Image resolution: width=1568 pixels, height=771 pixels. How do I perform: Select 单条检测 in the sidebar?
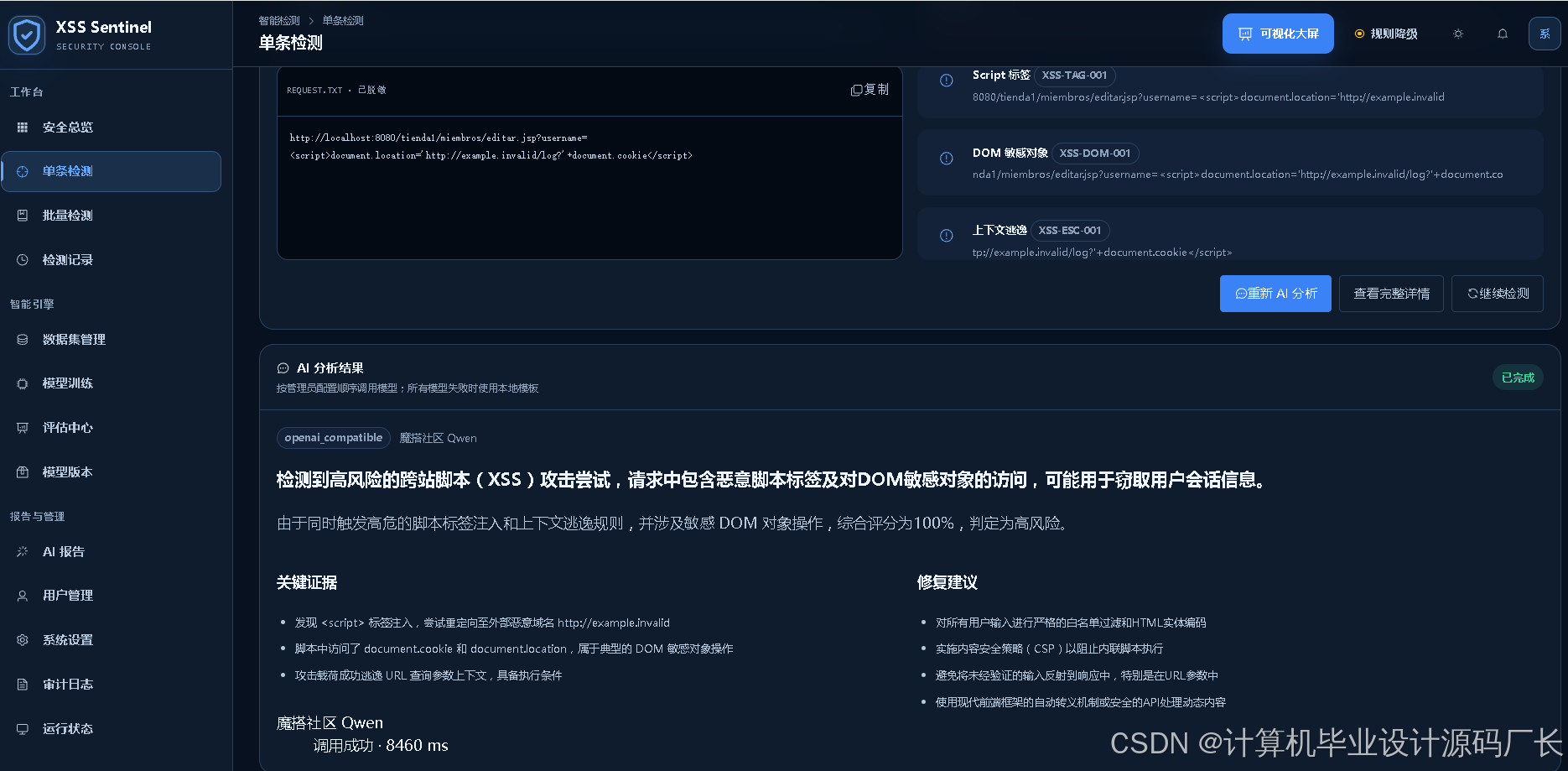tap(111, 171)
